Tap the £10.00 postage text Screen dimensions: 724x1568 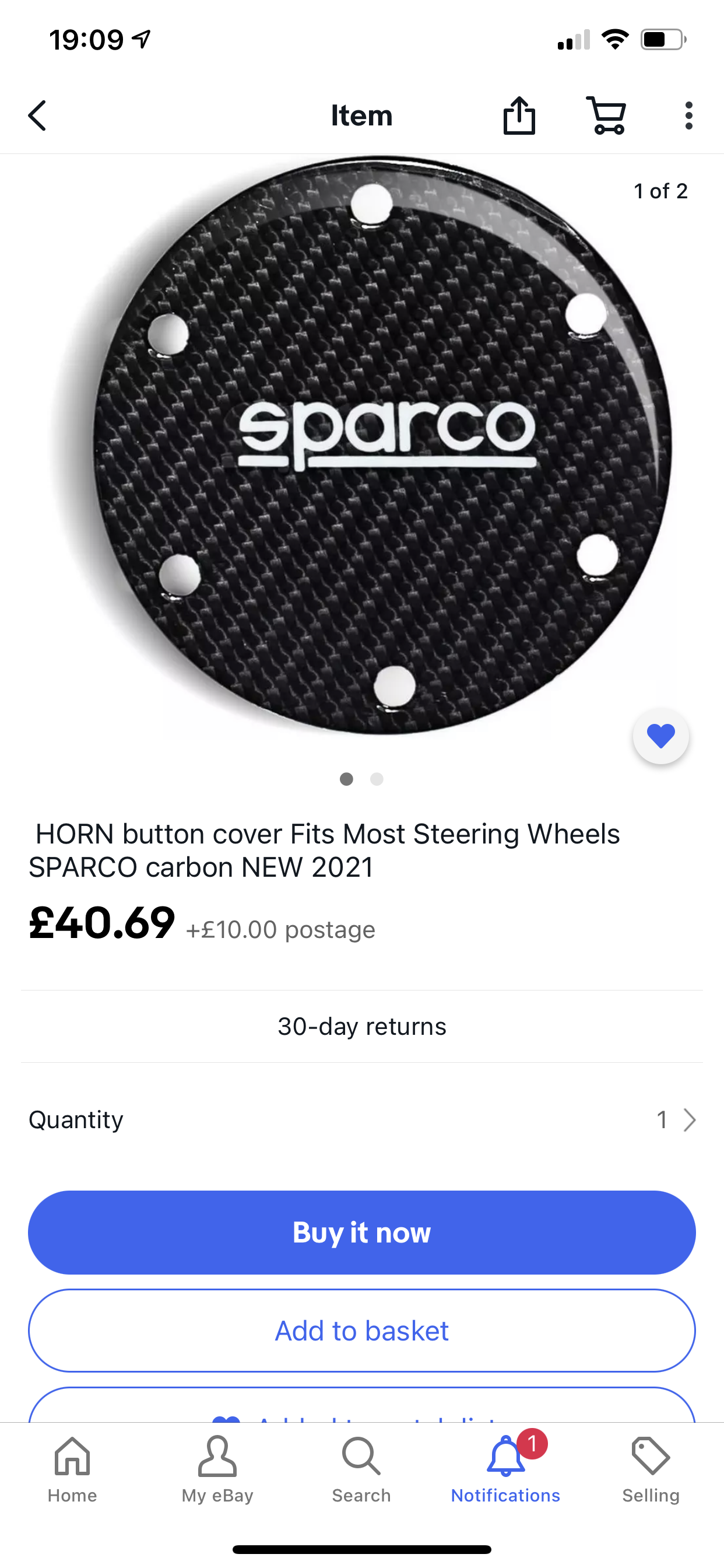281,929
